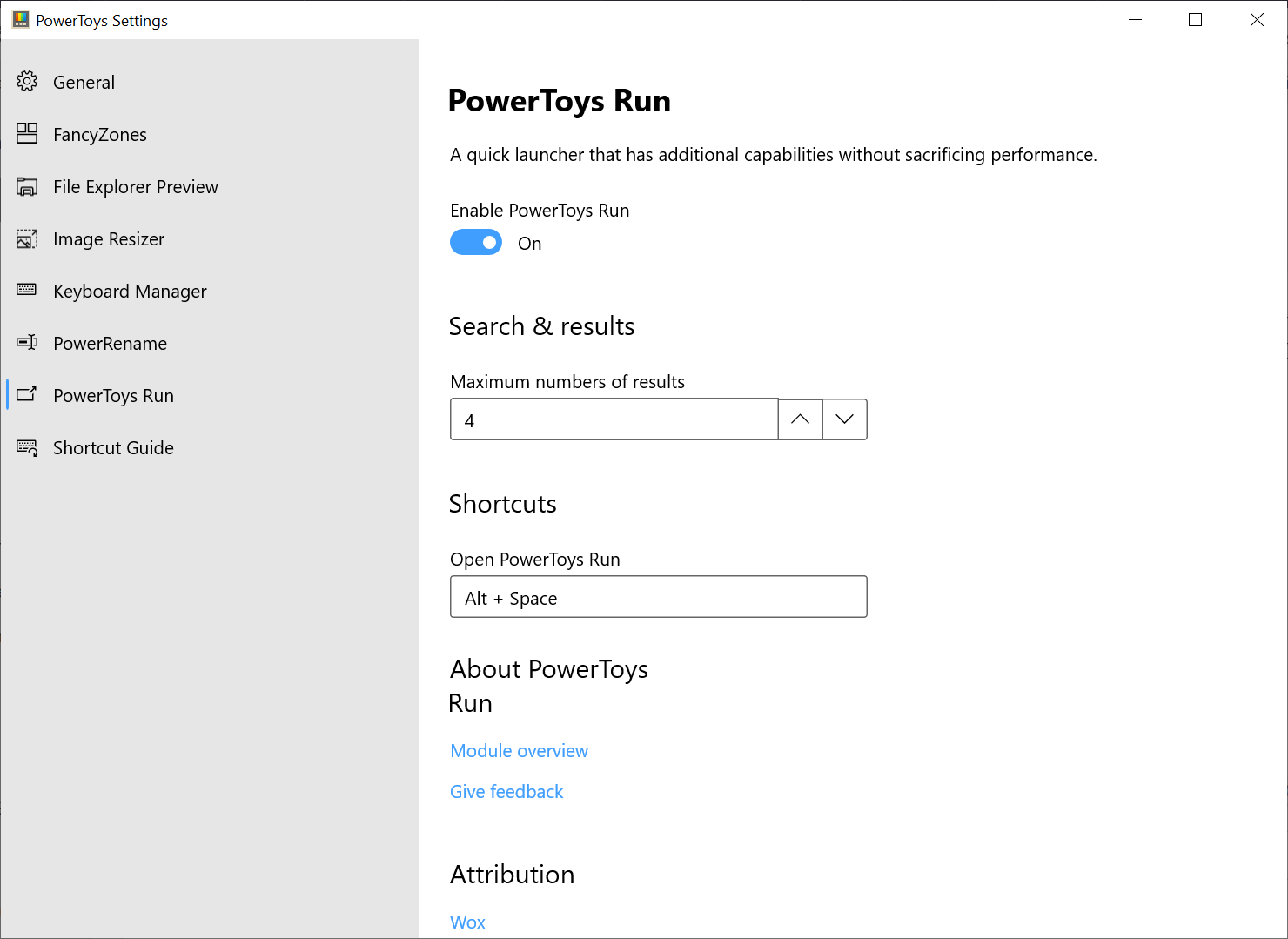The height and width of the screenshot is (939, 1288).
Task: Decrease maximum results with down arrow
Action: point(844,419)
